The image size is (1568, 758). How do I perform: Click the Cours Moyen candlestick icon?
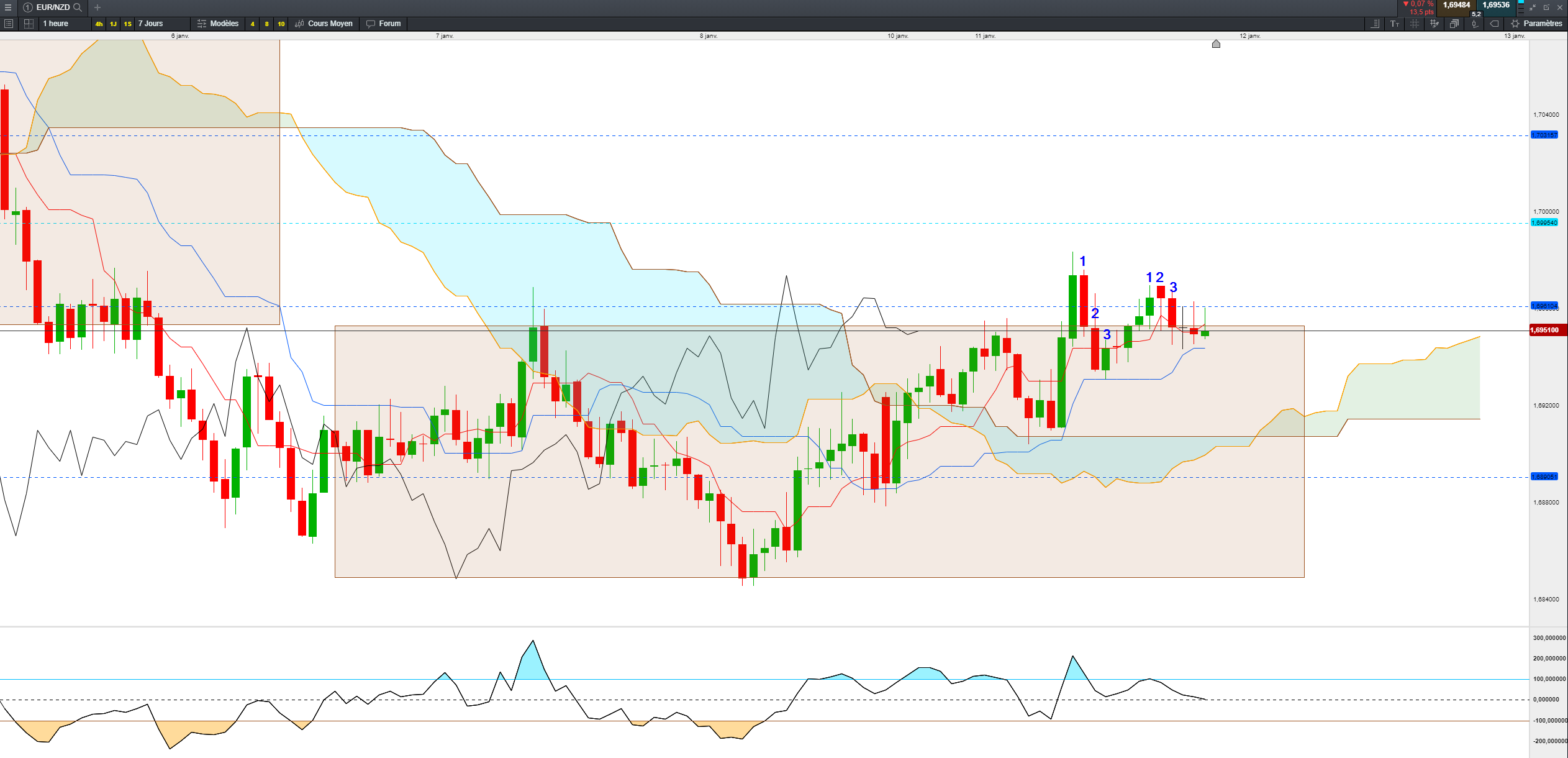[299, 24]
